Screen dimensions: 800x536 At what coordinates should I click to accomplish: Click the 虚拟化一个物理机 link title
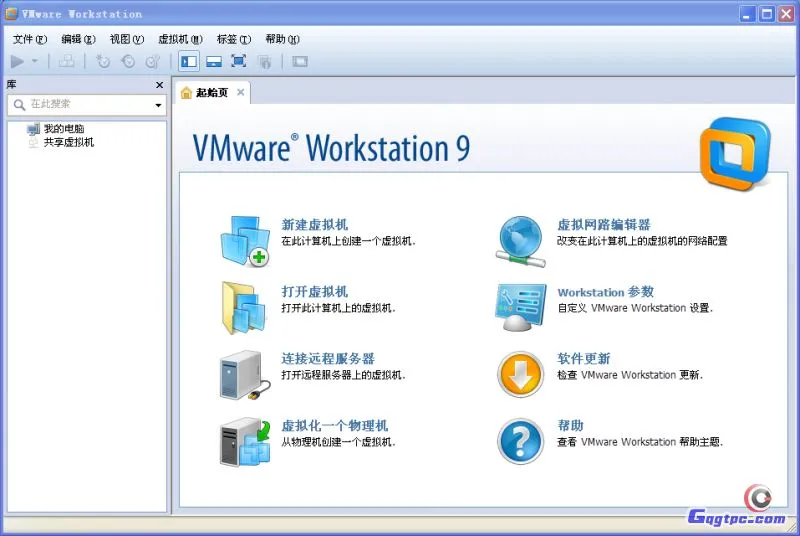click(335, 425)
